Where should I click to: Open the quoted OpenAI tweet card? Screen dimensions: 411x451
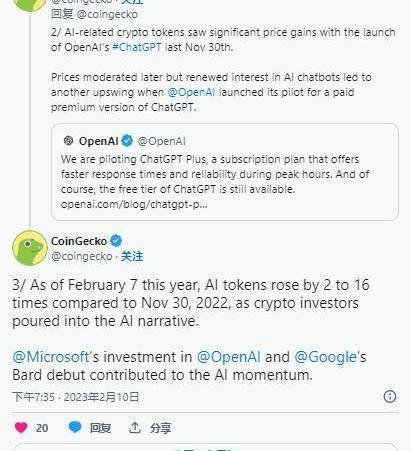click(x=225, y=172)
